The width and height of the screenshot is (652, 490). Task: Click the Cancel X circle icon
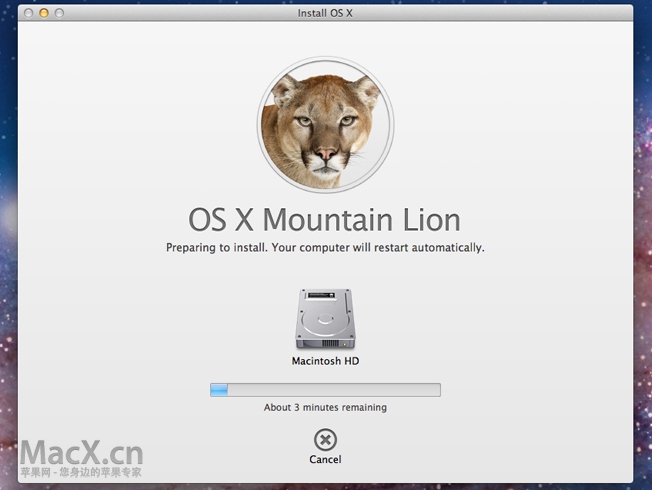[325, 440]
